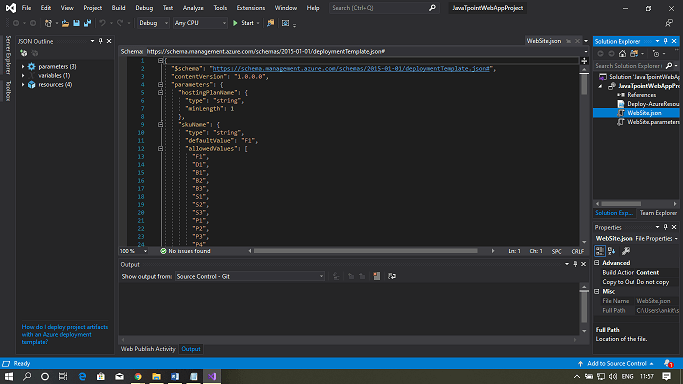Open the Server Explorer side tab

(8, 55)
